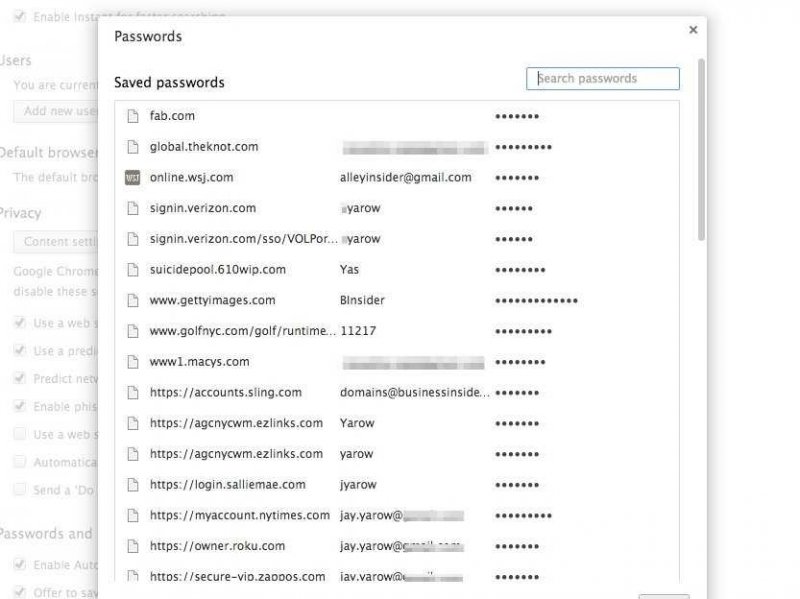Enable the 'Send a Do...' checkbox

point(19,490)
